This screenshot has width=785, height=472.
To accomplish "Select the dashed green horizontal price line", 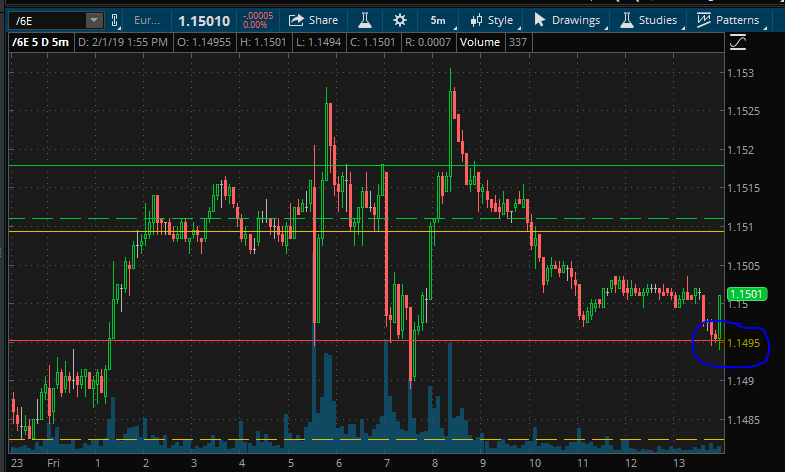I will click(366, 219).
